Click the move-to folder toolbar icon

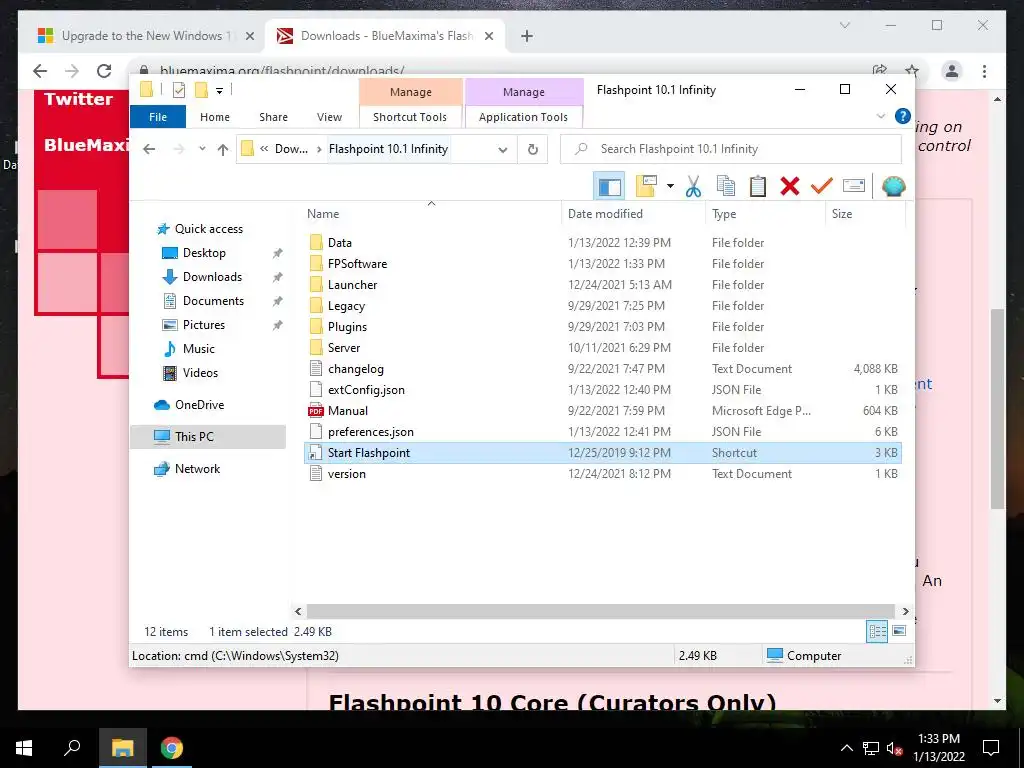tap(646, 187)
